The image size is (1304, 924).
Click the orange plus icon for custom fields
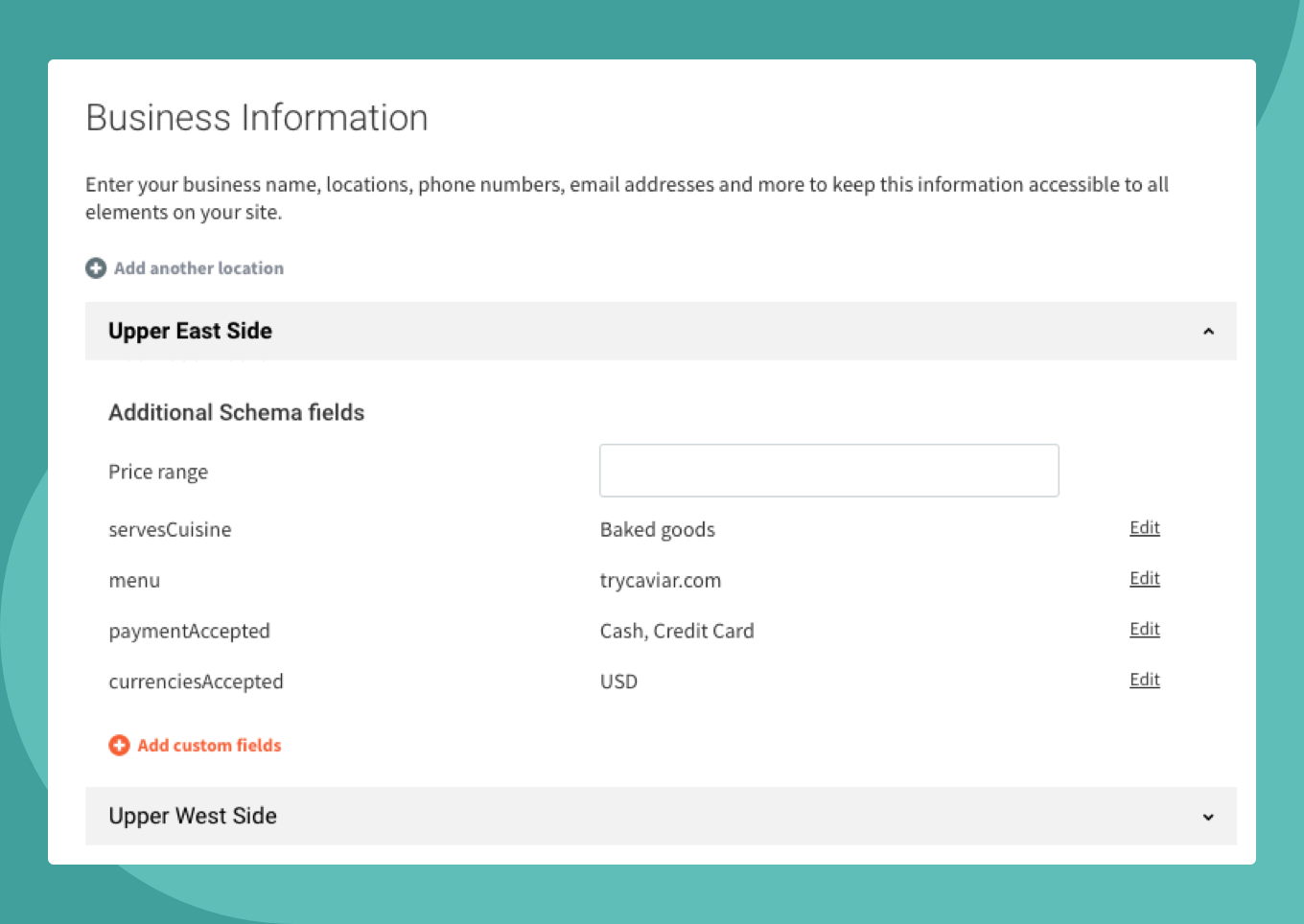point(119,745)
